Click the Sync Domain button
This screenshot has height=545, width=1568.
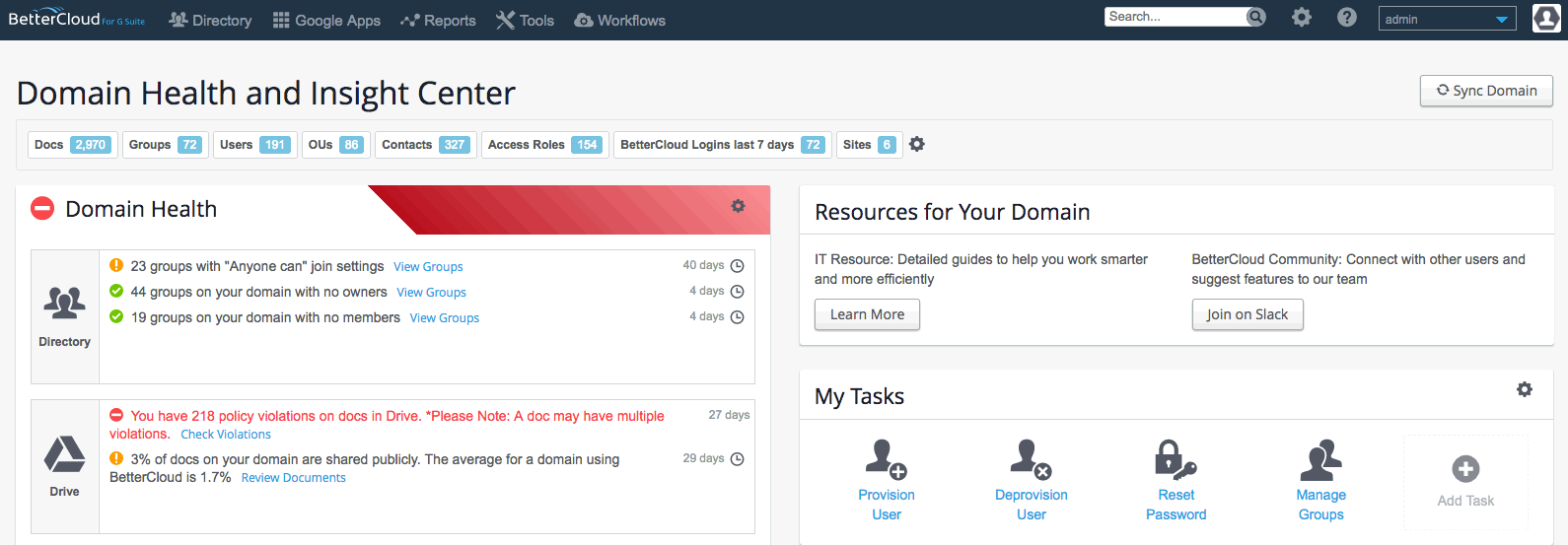[x=1486, y=91]
